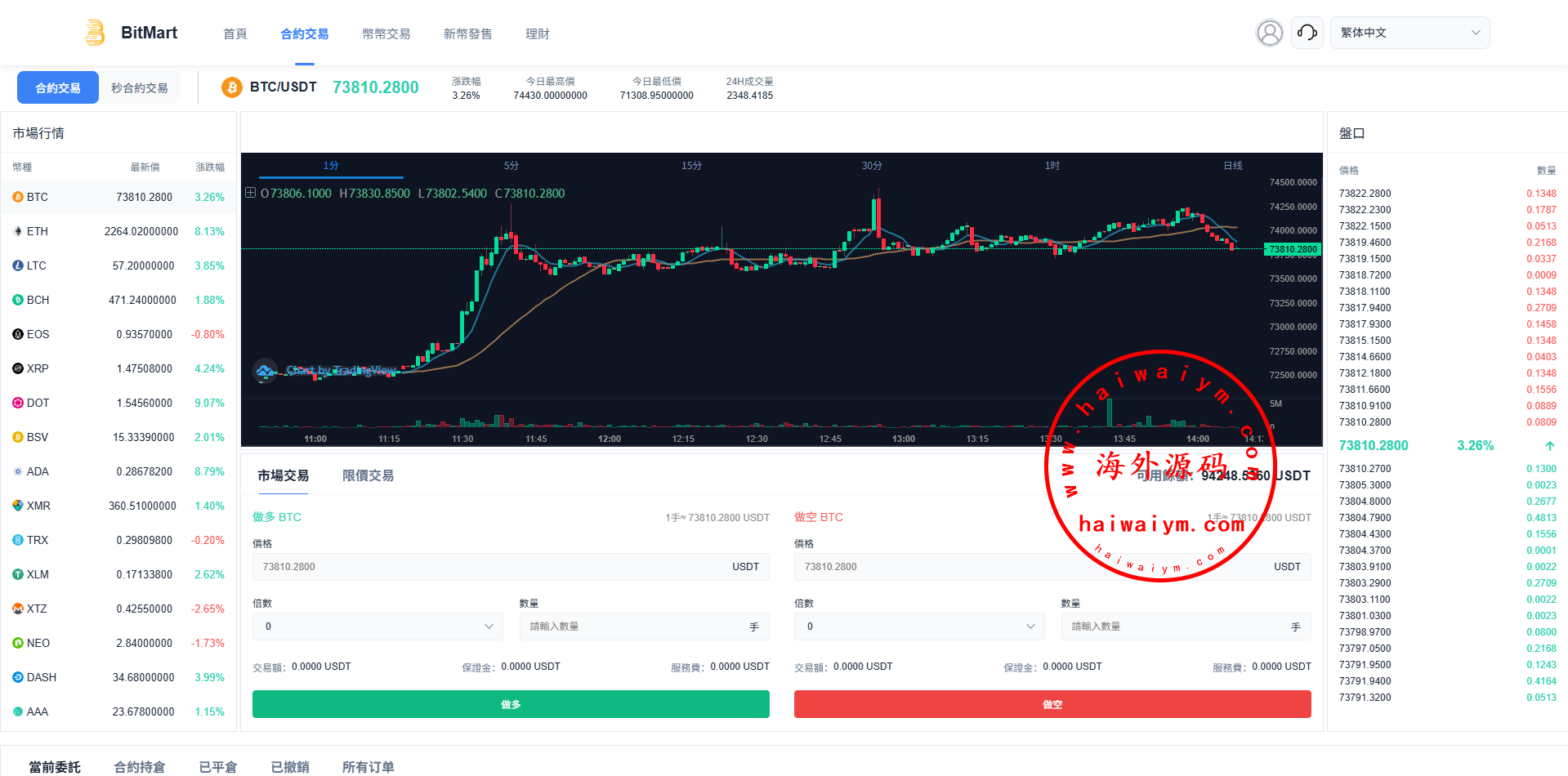This screenshot has height=776, width=1568.
Task: Collapse the chart OHLC legend box
Action: [x=251, y=193]
